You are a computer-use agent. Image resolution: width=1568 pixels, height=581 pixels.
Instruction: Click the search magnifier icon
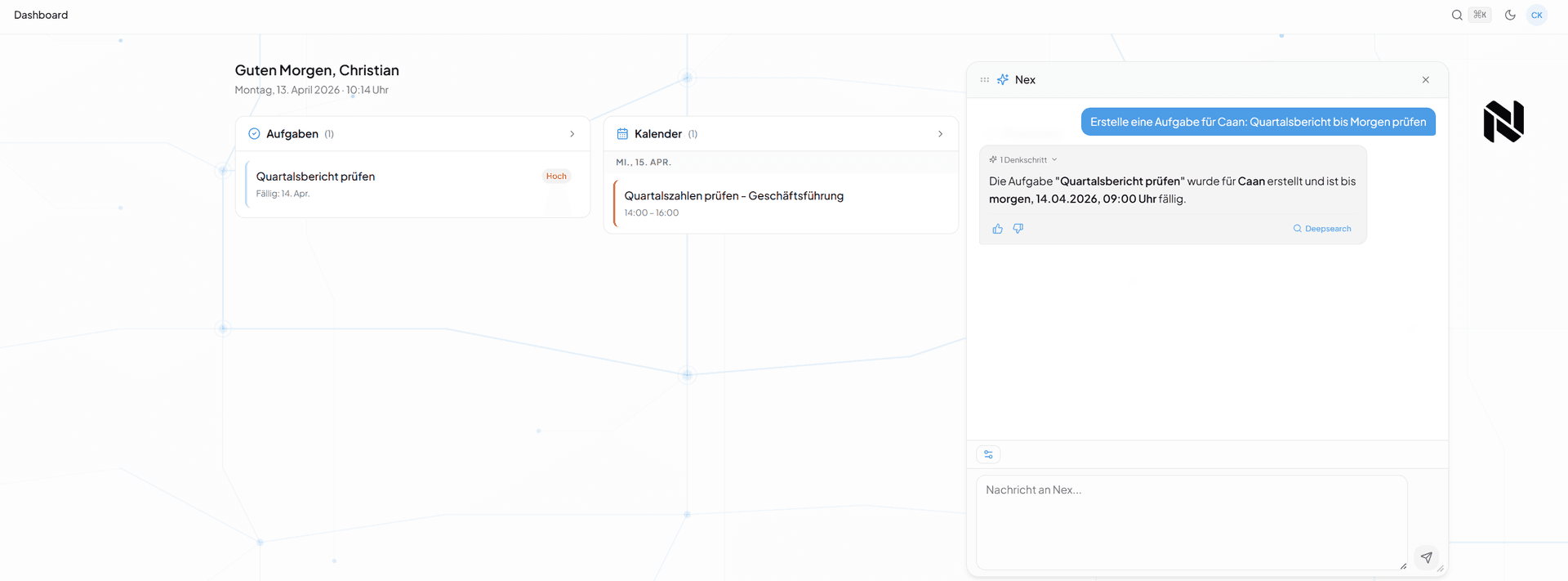(1456, 15)
